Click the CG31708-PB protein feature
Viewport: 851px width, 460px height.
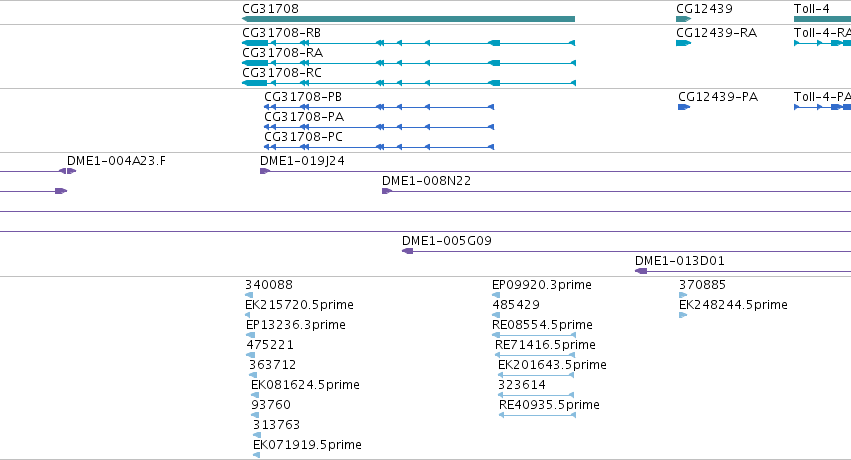coord(379,107)
